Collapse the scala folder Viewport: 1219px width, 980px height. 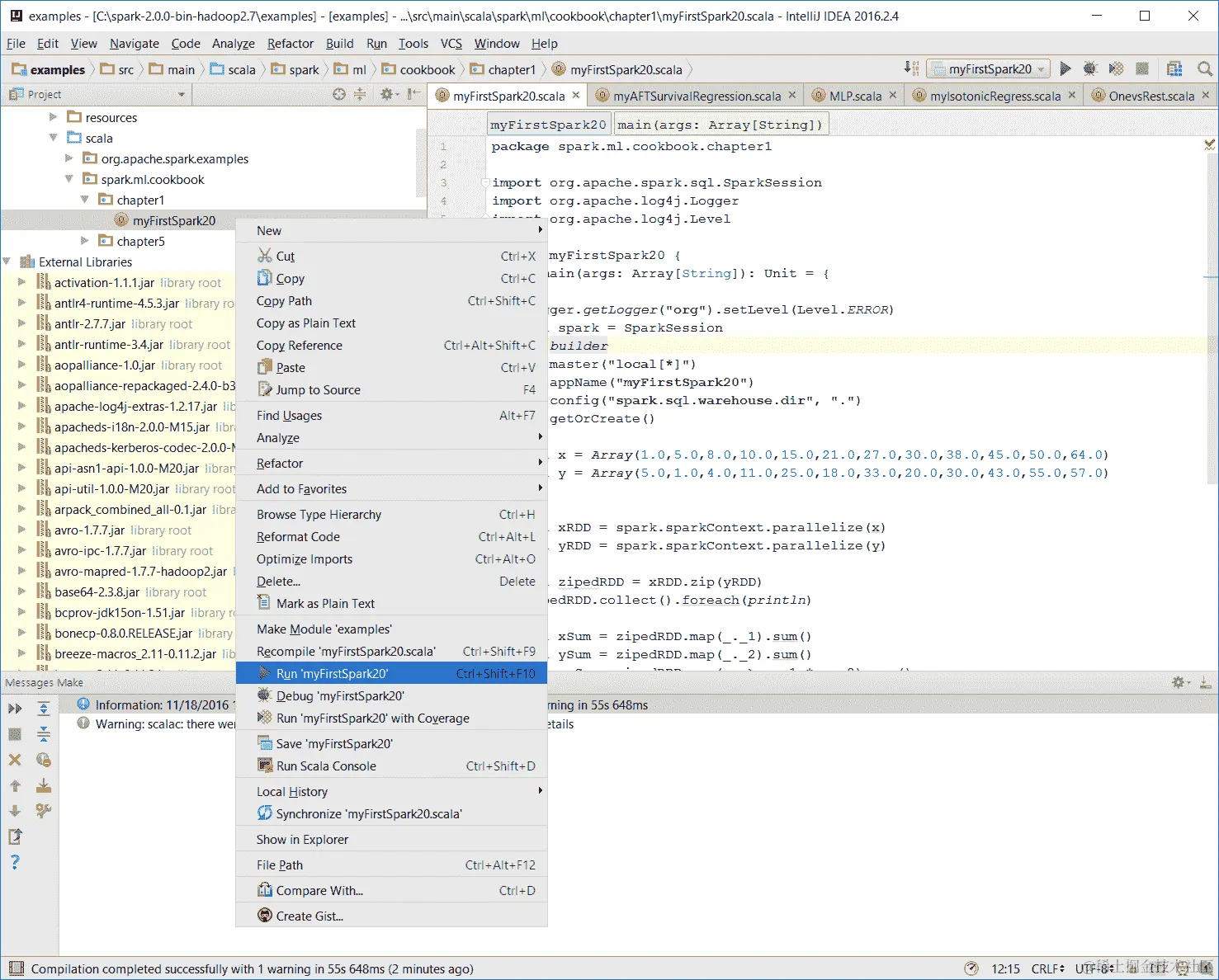[53, 138]
